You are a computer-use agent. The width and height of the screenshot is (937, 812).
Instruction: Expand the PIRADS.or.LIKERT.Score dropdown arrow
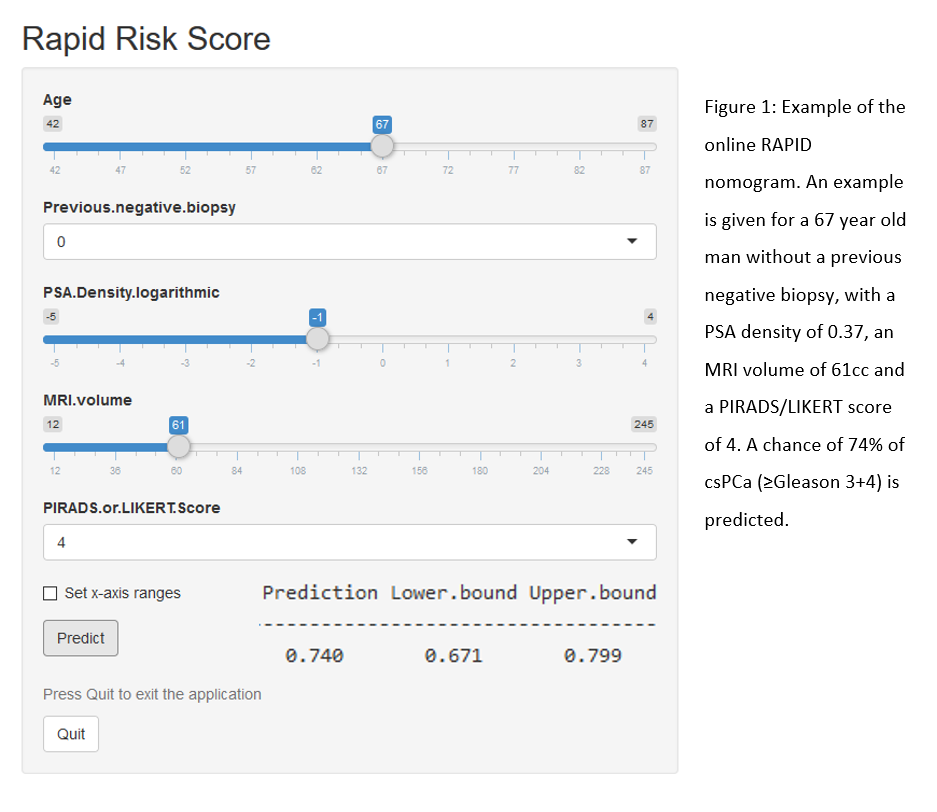(632, 542)
